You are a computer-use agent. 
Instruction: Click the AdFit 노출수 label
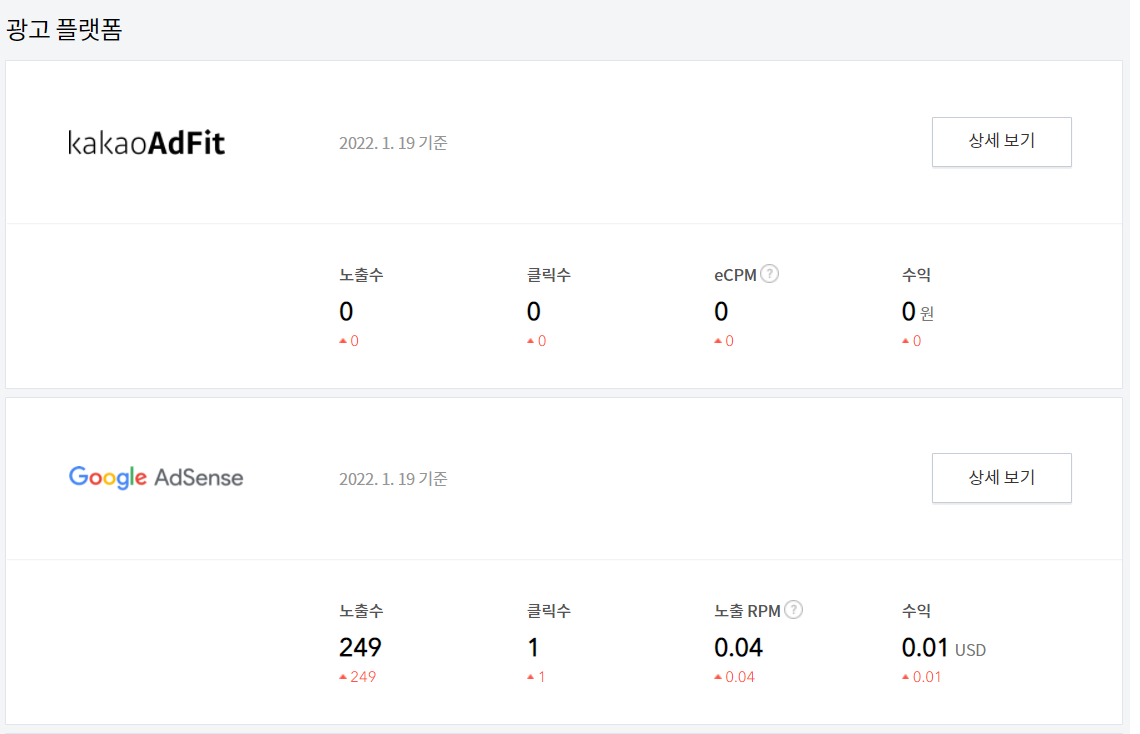click(x=361, y=275)
